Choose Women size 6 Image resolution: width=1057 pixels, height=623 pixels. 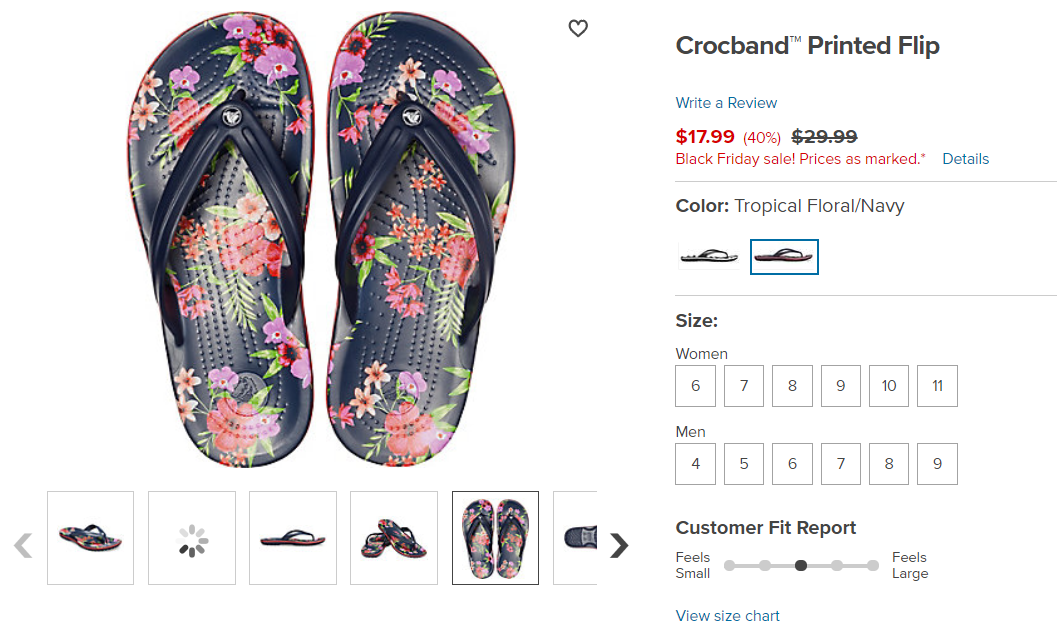point(696,386)
